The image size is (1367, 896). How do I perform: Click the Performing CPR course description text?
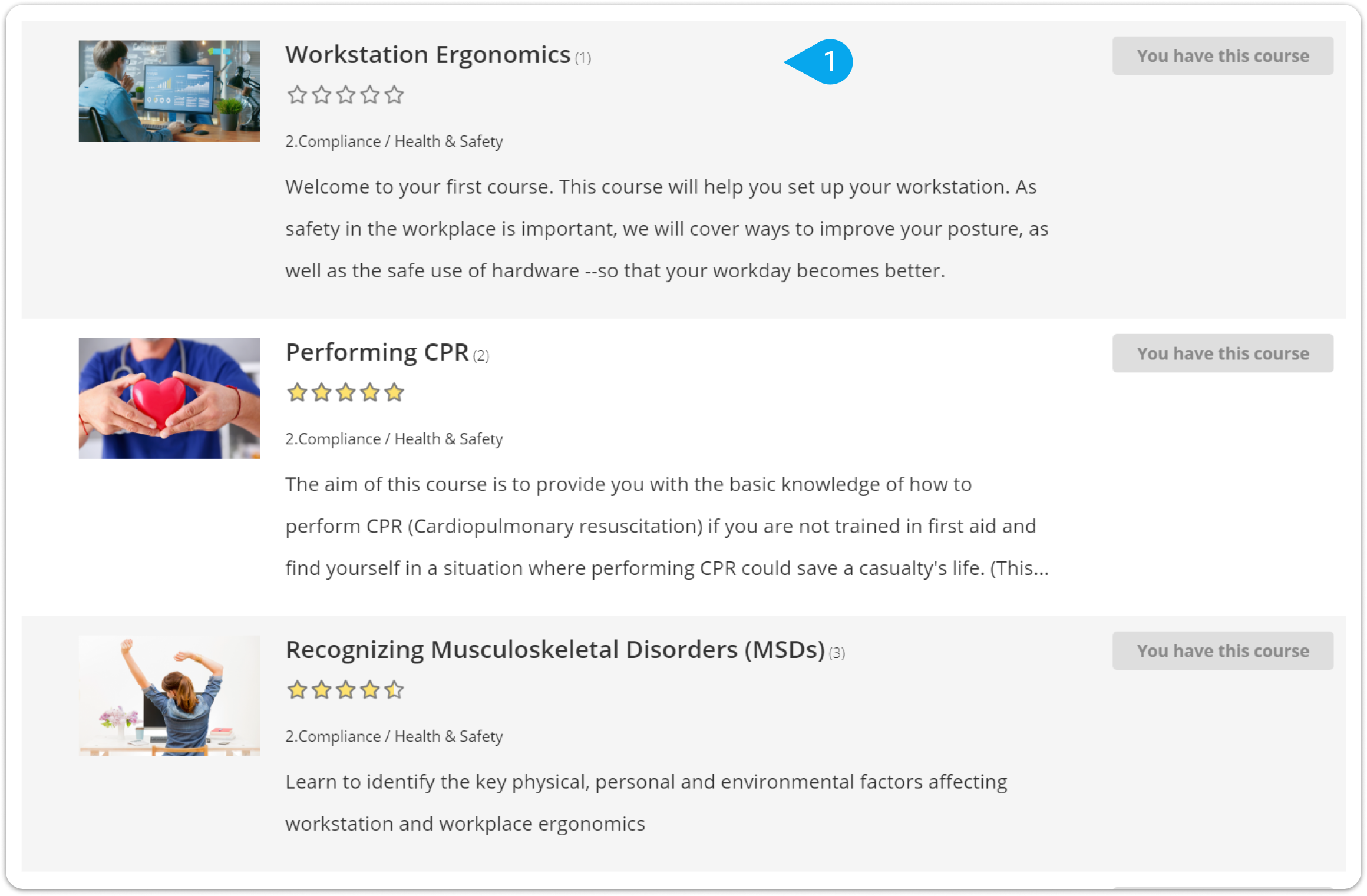coord(667,526)
